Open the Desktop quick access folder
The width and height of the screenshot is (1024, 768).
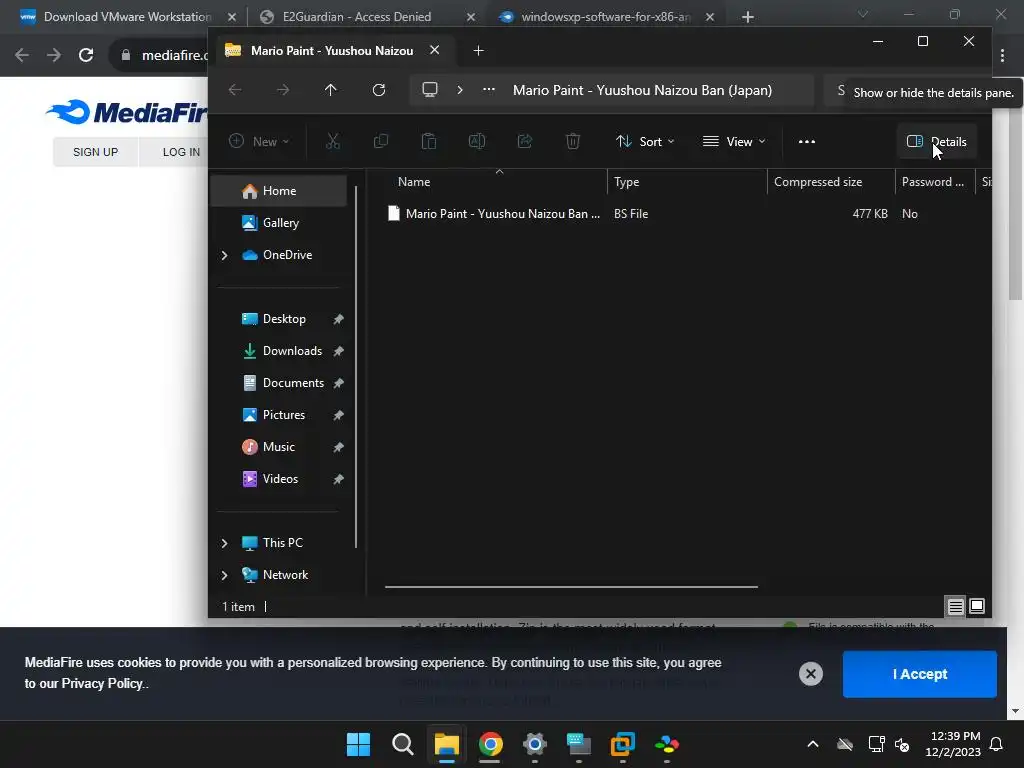[x=279, y=319]
